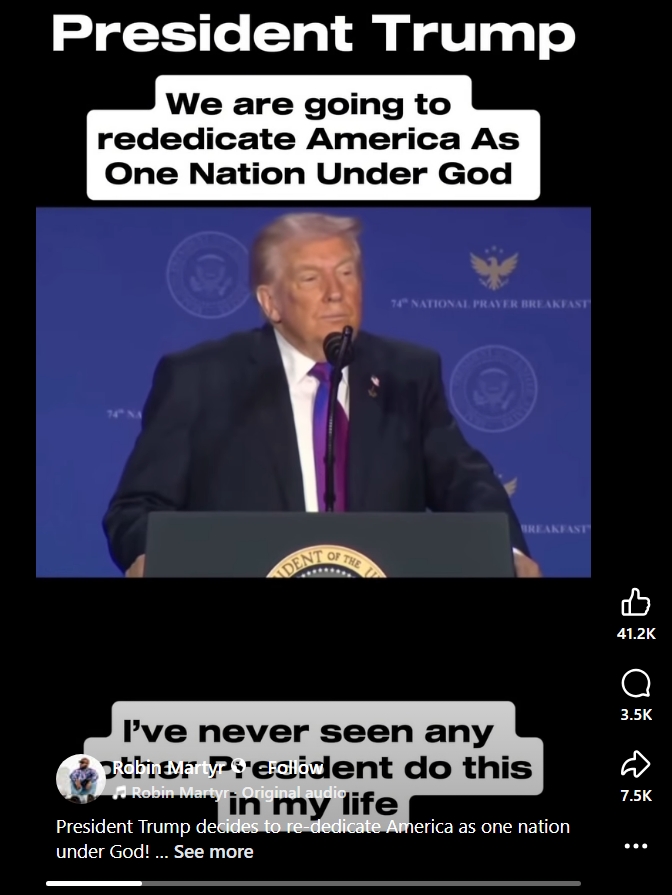
Task: Open comments via the speech bubble icon
Action: click(x=635, y=683)
